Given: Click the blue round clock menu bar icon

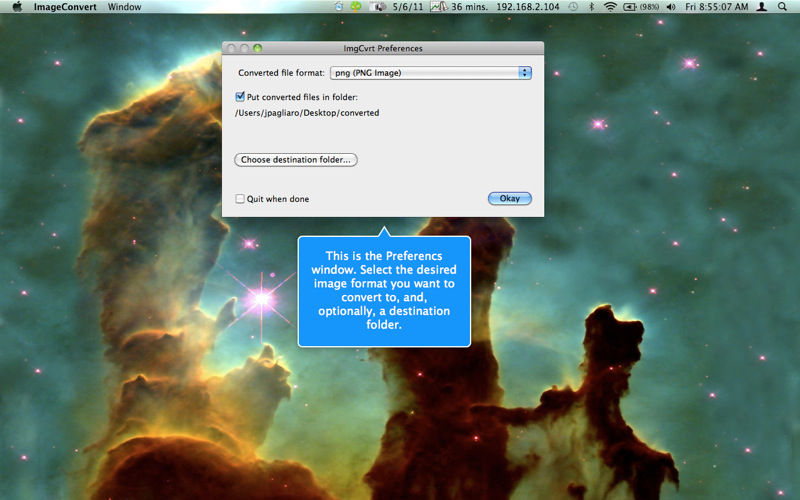Looking at the screenshot, I should pos(339,7).
